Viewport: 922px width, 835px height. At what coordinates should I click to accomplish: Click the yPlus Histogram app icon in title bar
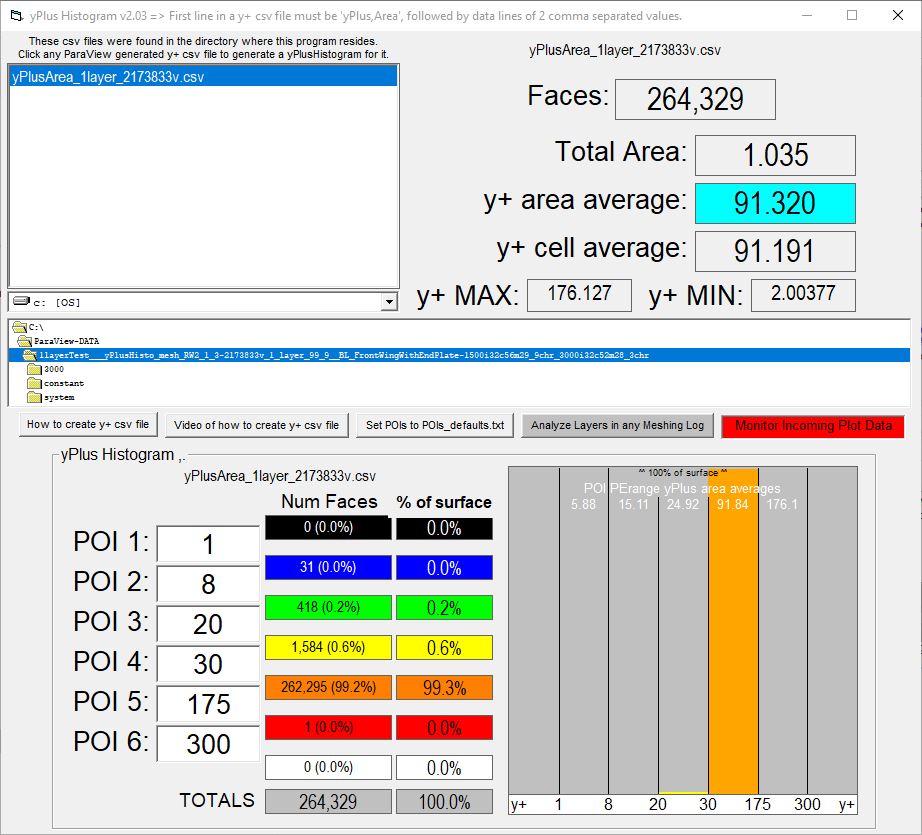15,16
